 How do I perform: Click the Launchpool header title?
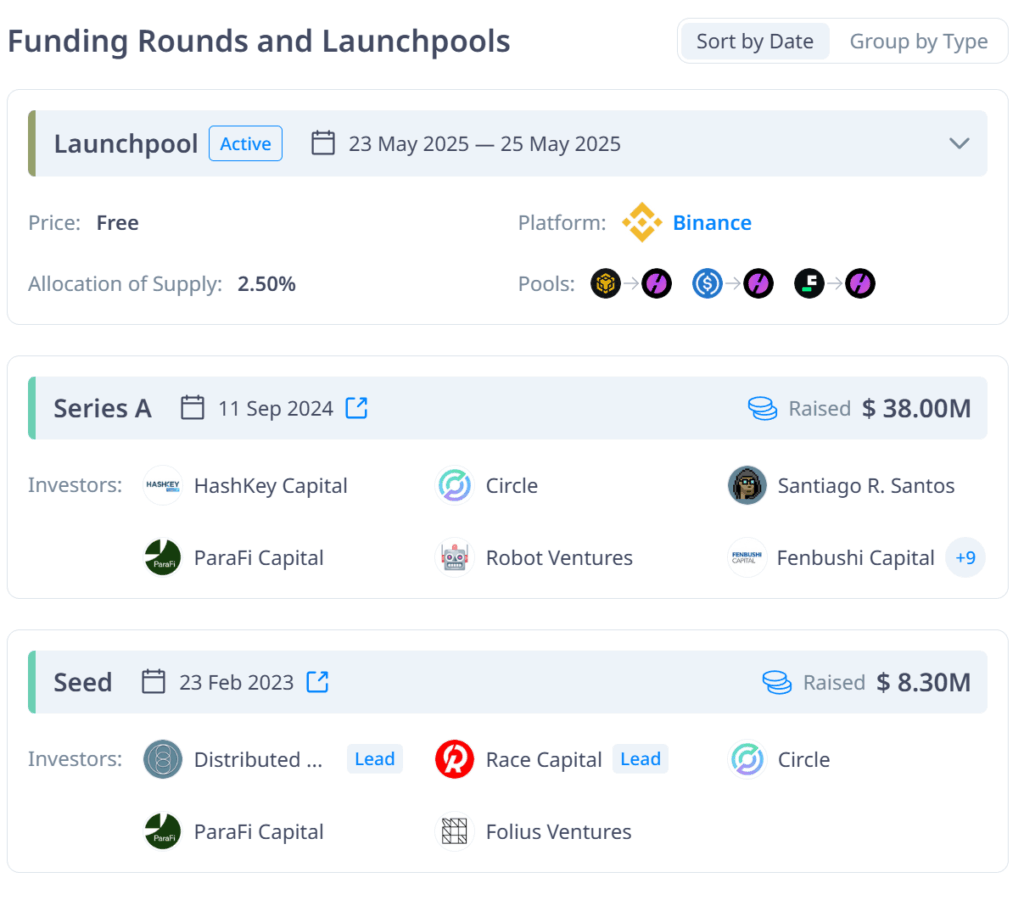pyautogui.click(x=125, y=143)
